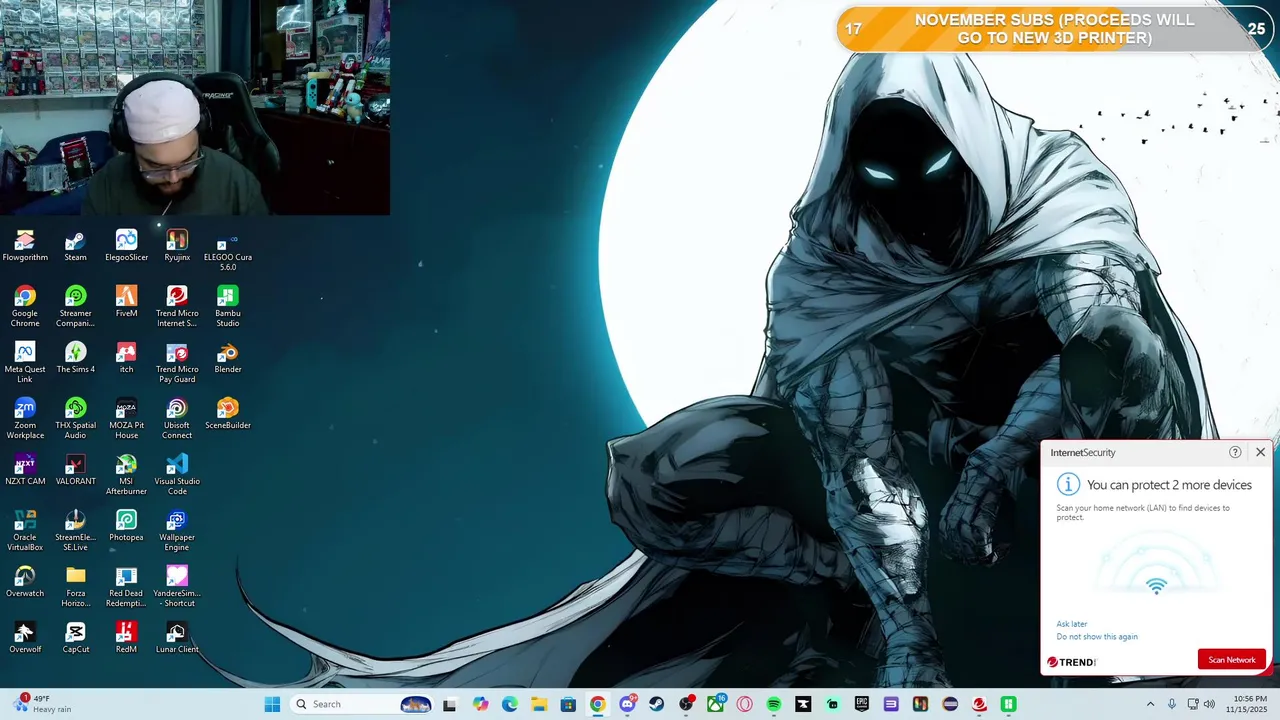Select the StreamElements SE.Live desktop icon
The width and height of the screenshot is (1280, 720).
[76, 531]
